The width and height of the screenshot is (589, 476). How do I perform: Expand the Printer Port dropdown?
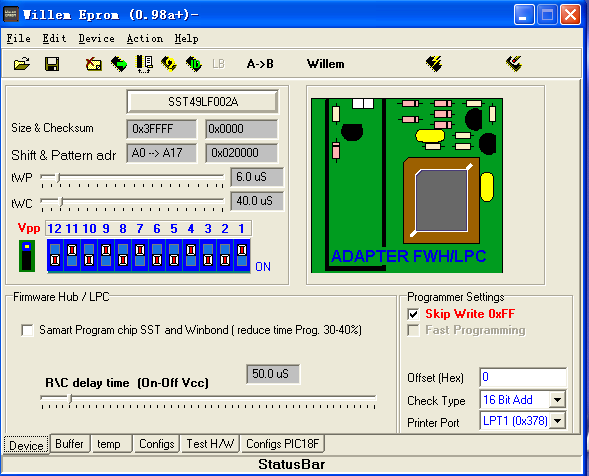point(557,421)
